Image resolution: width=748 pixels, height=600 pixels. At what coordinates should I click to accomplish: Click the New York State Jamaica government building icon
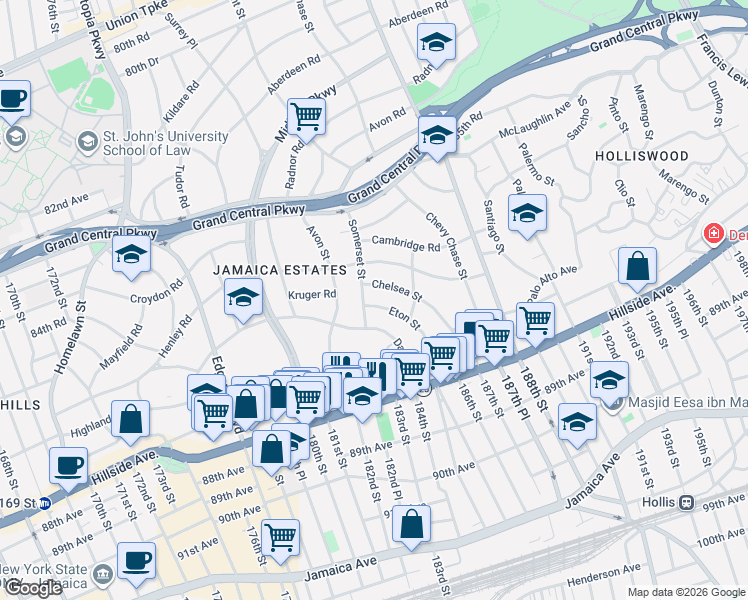coord(103,575)
